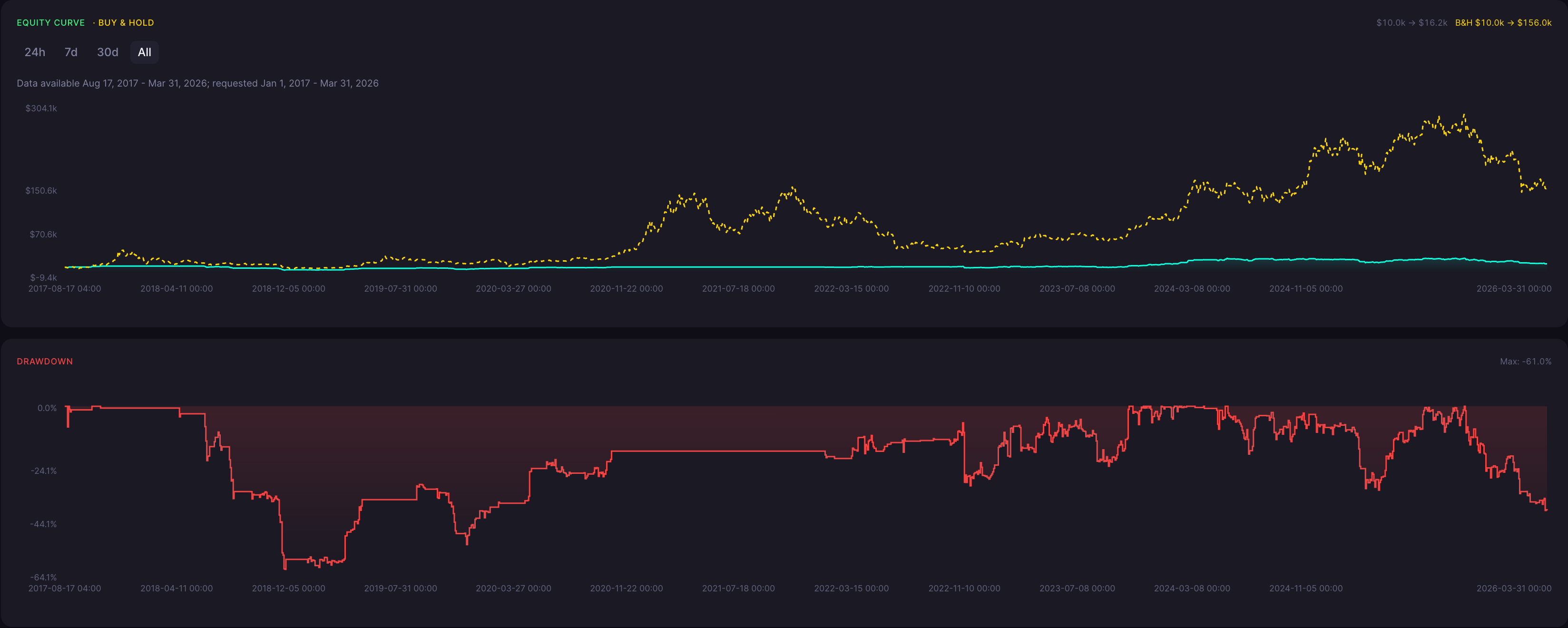Select the 30d time range tab
This screenshot has height=628, width=1568.
(x=108, y=52)
